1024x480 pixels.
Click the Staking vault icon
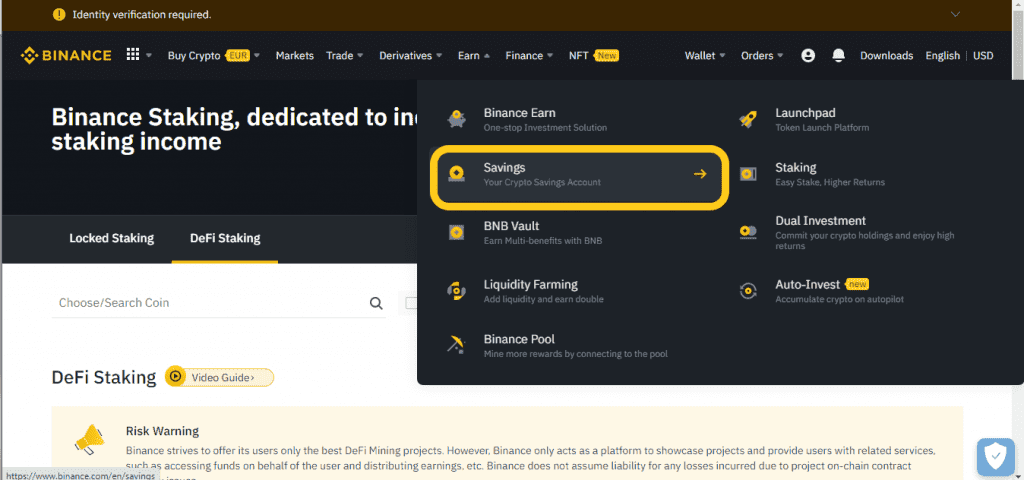click(748, 174)
